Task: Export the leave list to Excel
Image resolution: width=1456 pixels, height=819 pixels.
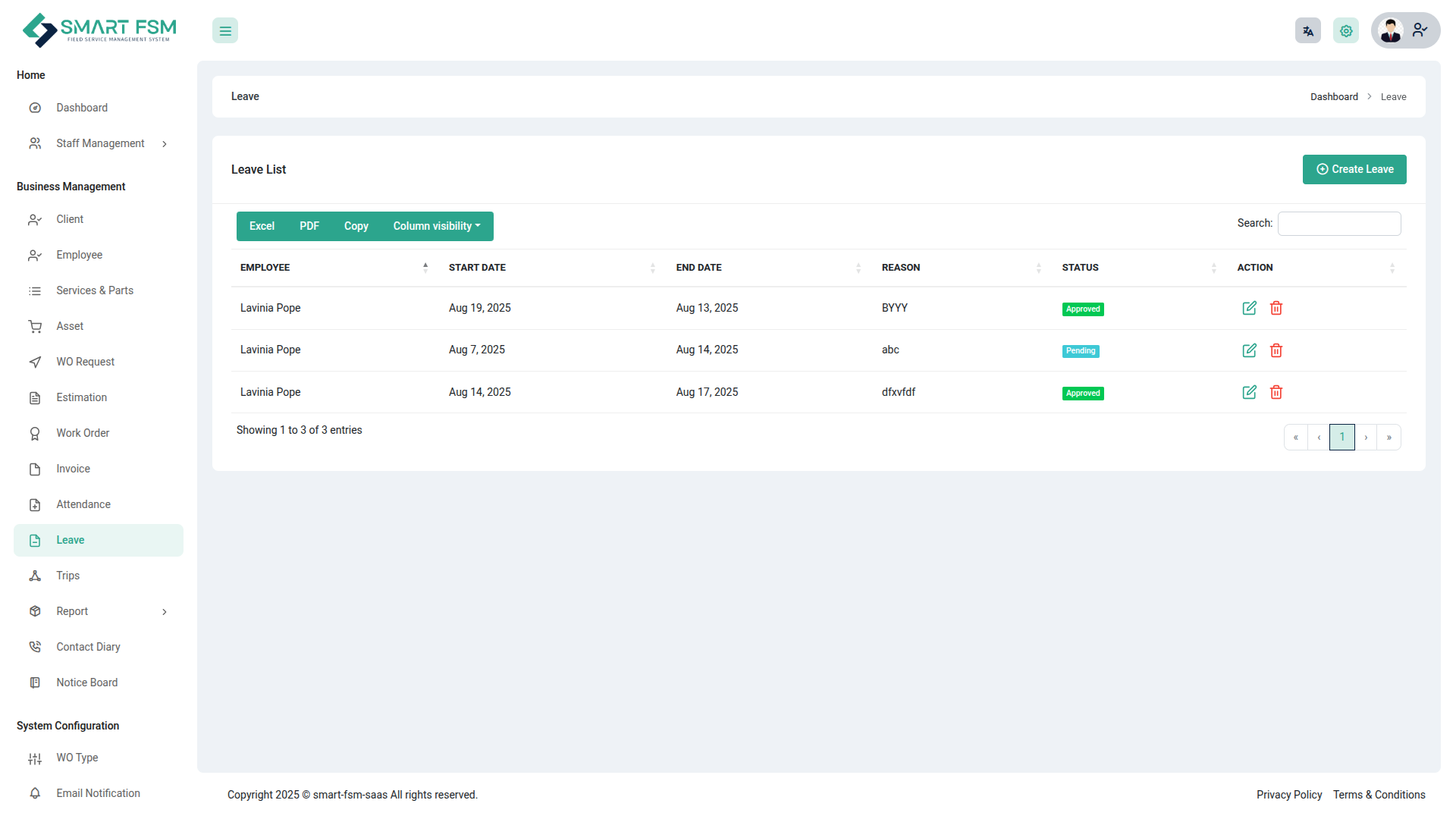Action: [262, 226]
